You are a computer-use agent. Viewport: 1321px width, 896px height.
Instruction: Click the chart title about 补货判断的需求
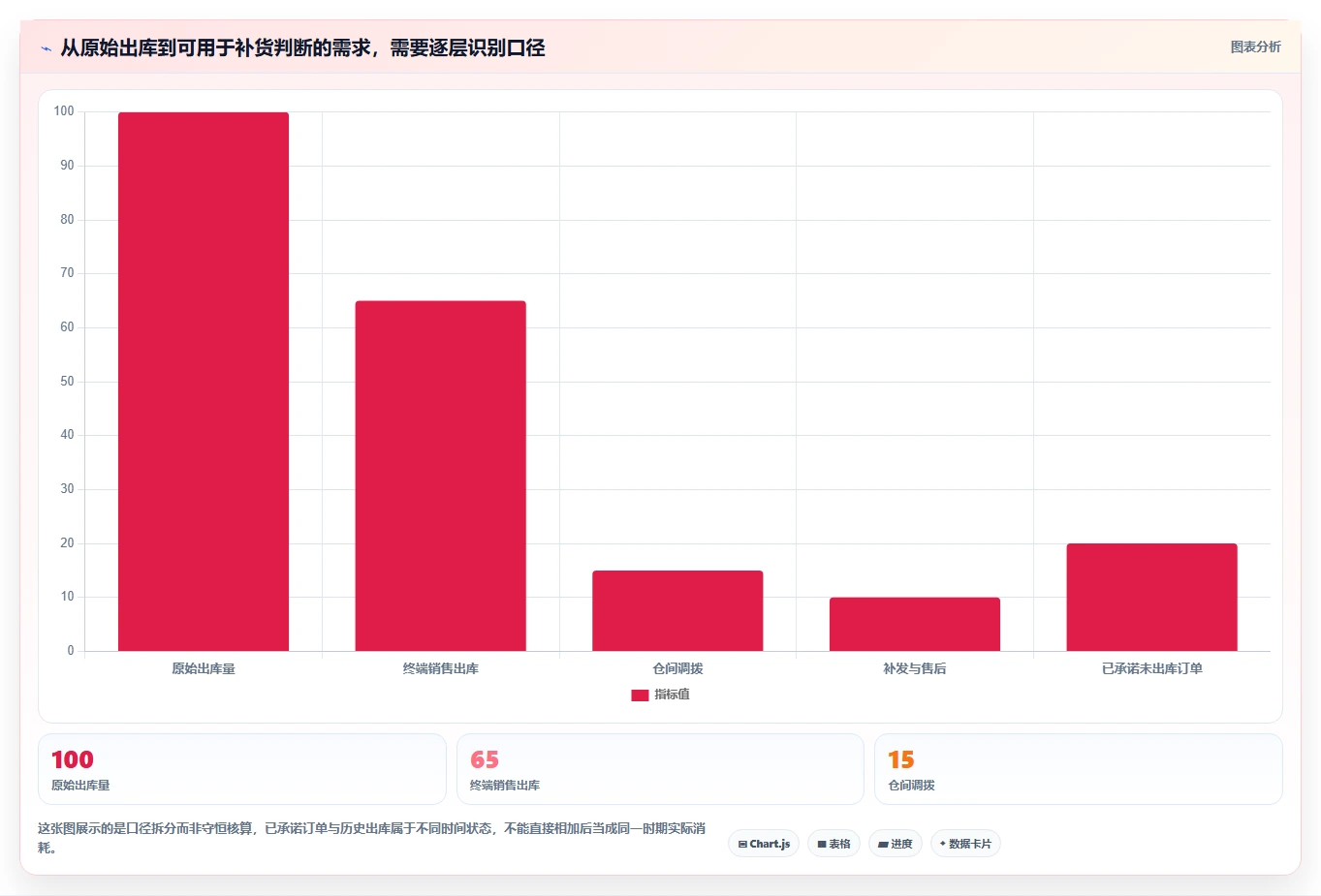[x=302, y=47]
